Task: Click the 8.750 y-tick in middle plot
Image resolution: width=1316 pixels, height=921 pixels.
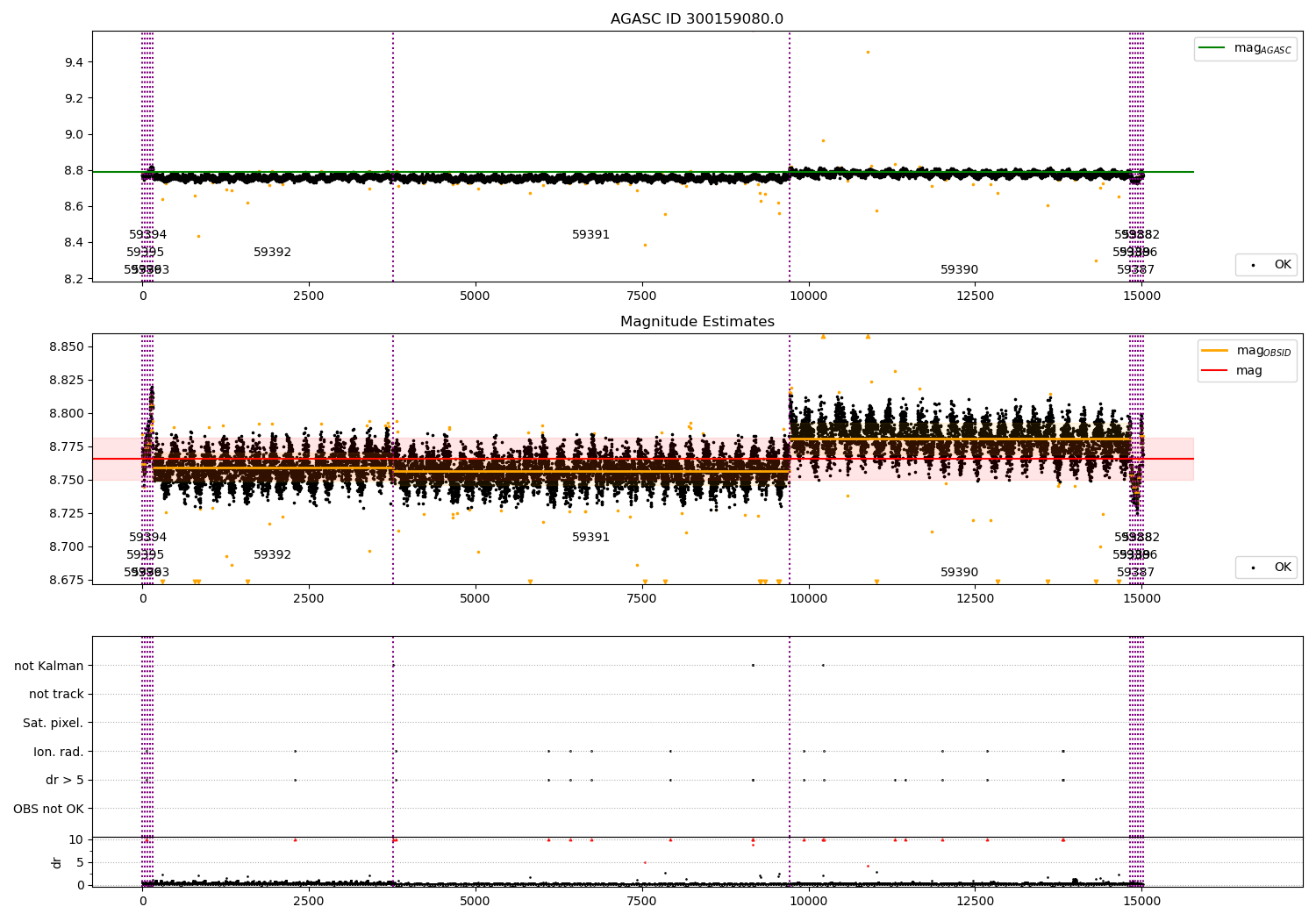Action: click(x=67, y=480)
